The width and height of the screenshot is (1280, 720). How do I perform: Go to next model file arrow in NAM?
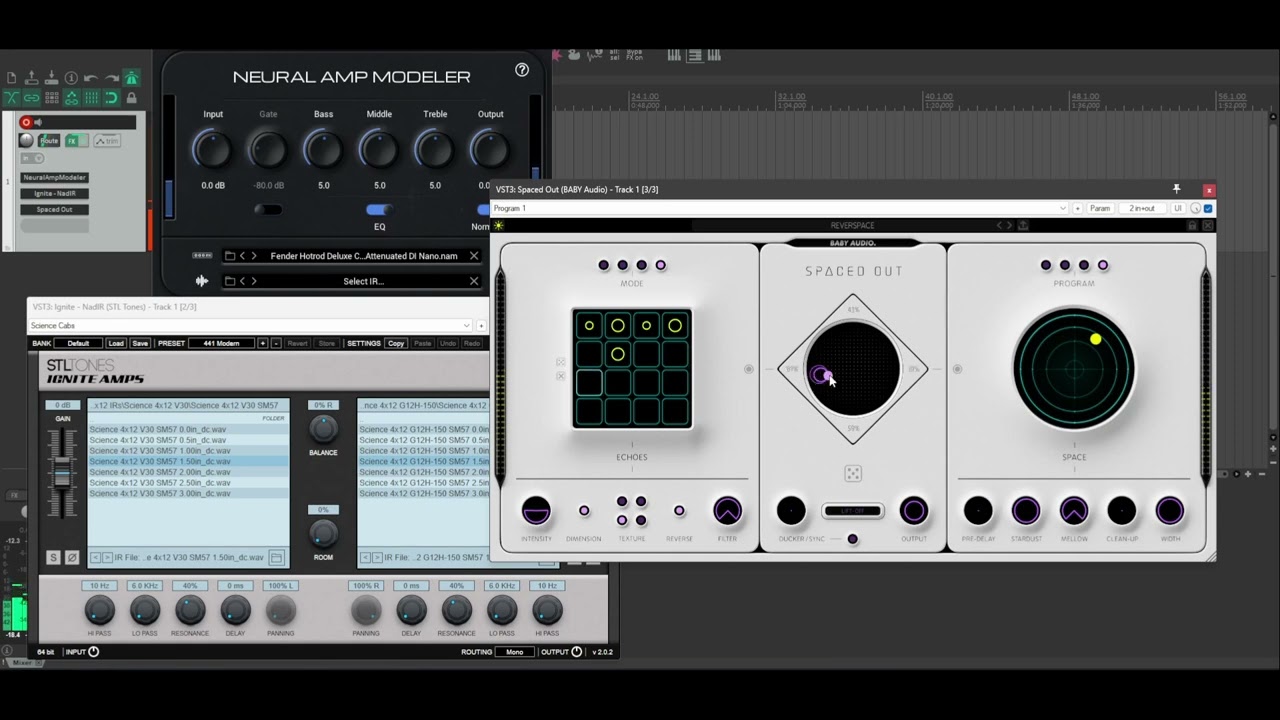point(254,256)
